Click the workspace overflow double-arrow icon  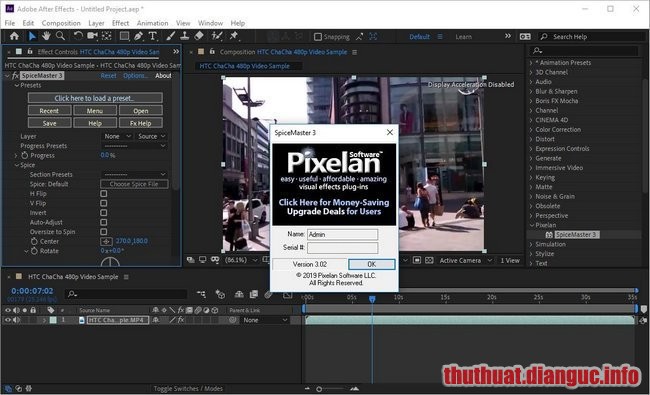click(508, 36)
